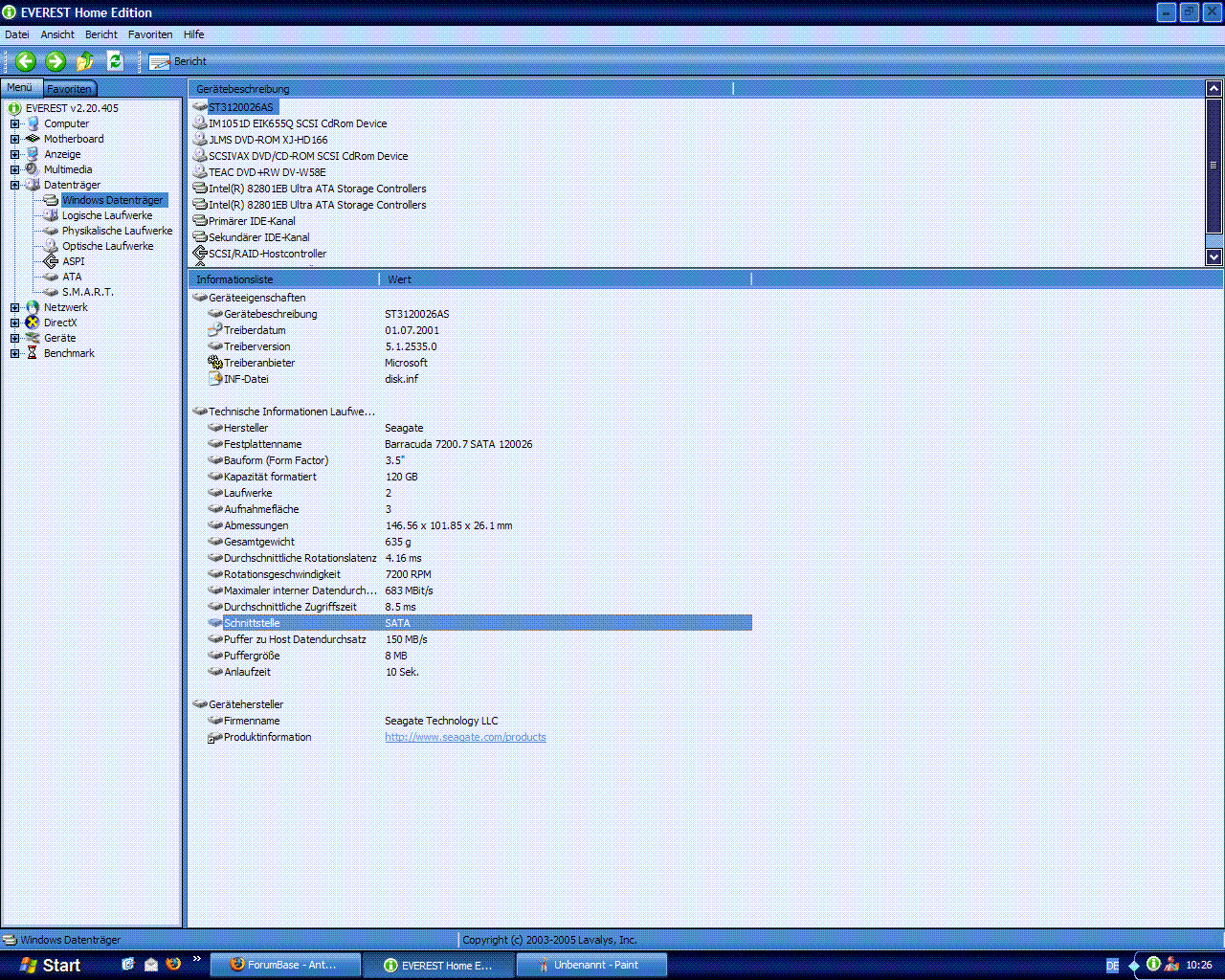The image size is (1225, 980).
Task: Select Logische Laufwerke in tree
Action: coord(107,215)
